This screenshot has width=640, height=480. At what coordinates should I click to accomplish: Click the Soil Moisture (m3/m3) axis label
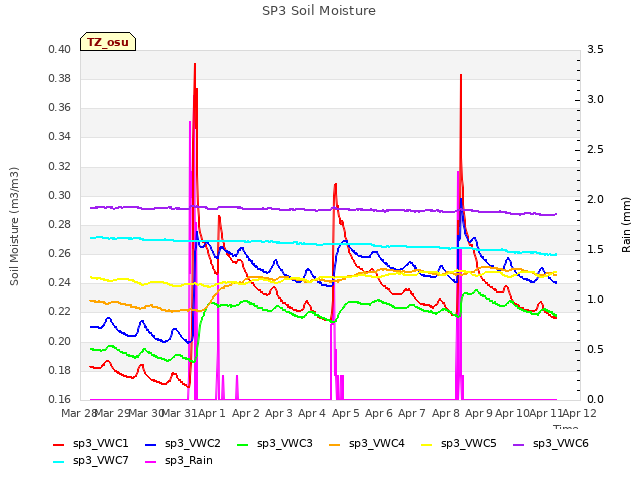pos(14,226)
